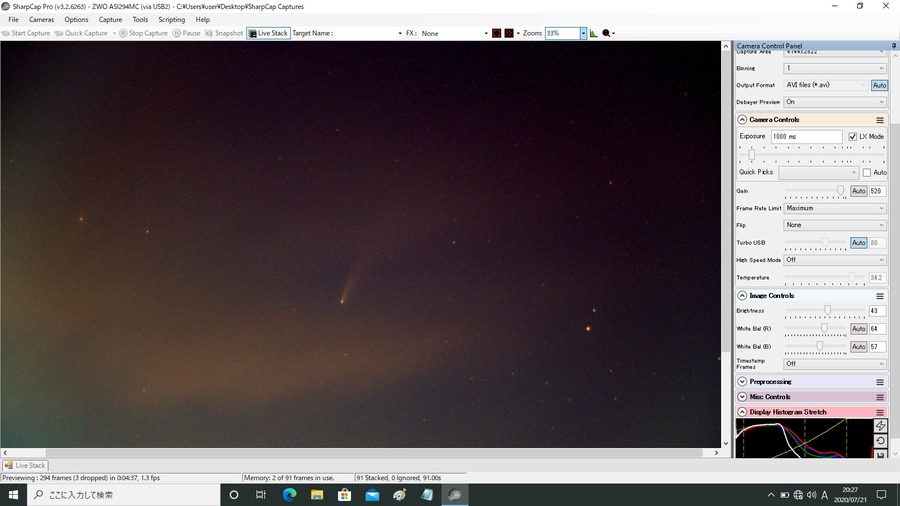Toggle Auto for White Bal (B)
This screenshot has height=506, width=900.
859,347
